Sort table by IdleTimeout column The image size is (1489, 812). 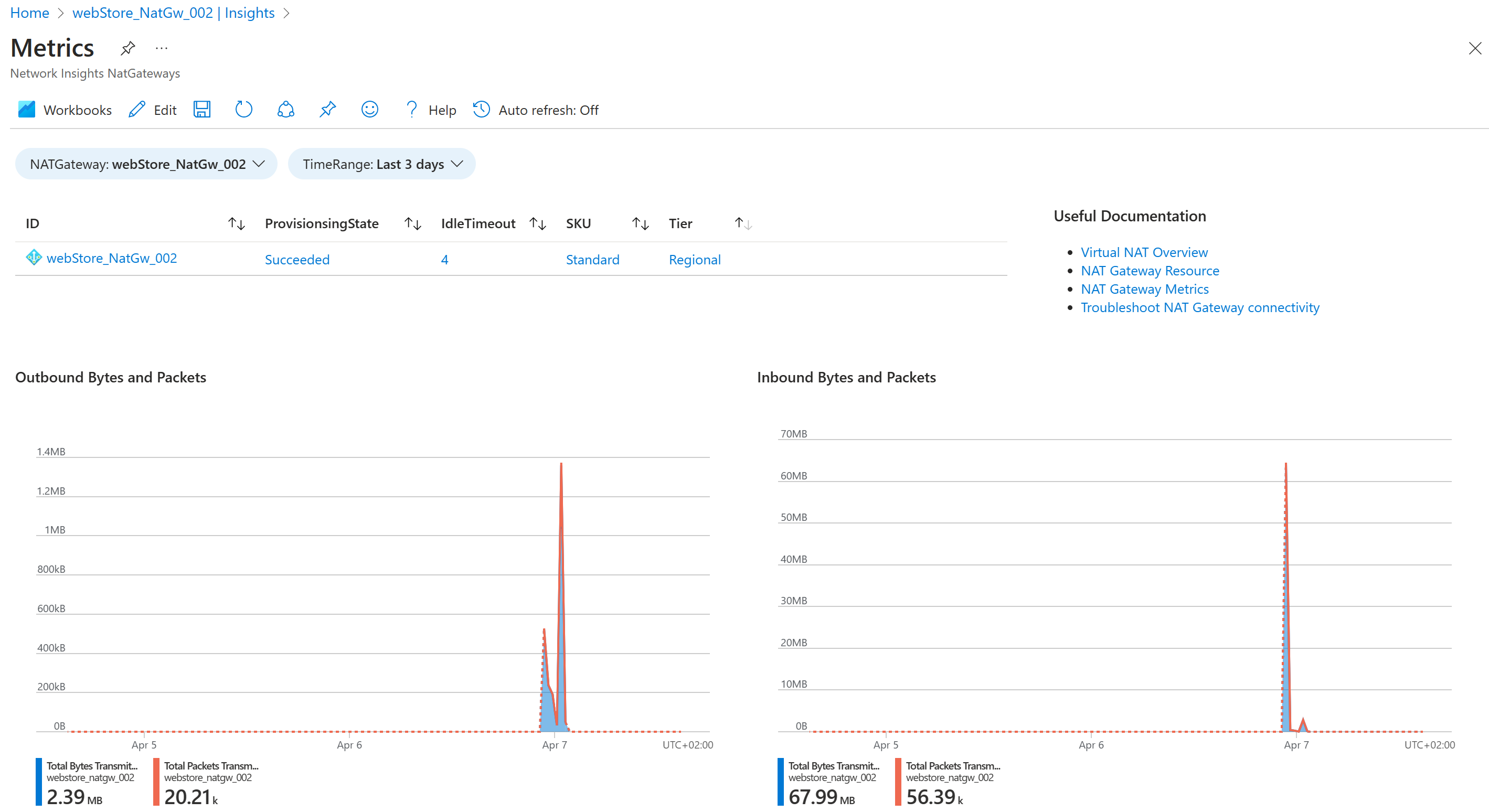point(538,223)
